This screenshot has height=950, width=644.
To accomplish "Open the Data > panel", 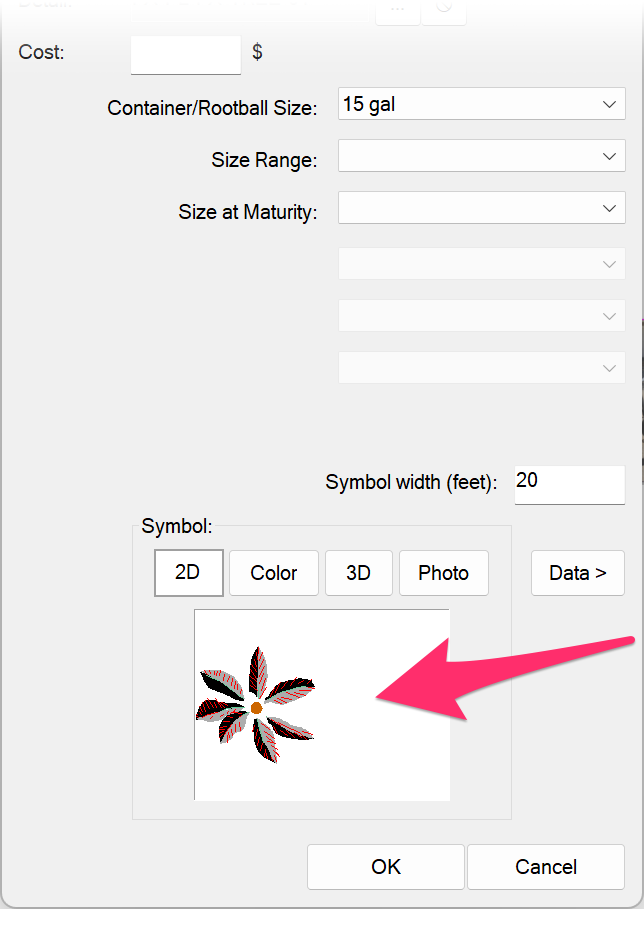I will click(578, 573).
